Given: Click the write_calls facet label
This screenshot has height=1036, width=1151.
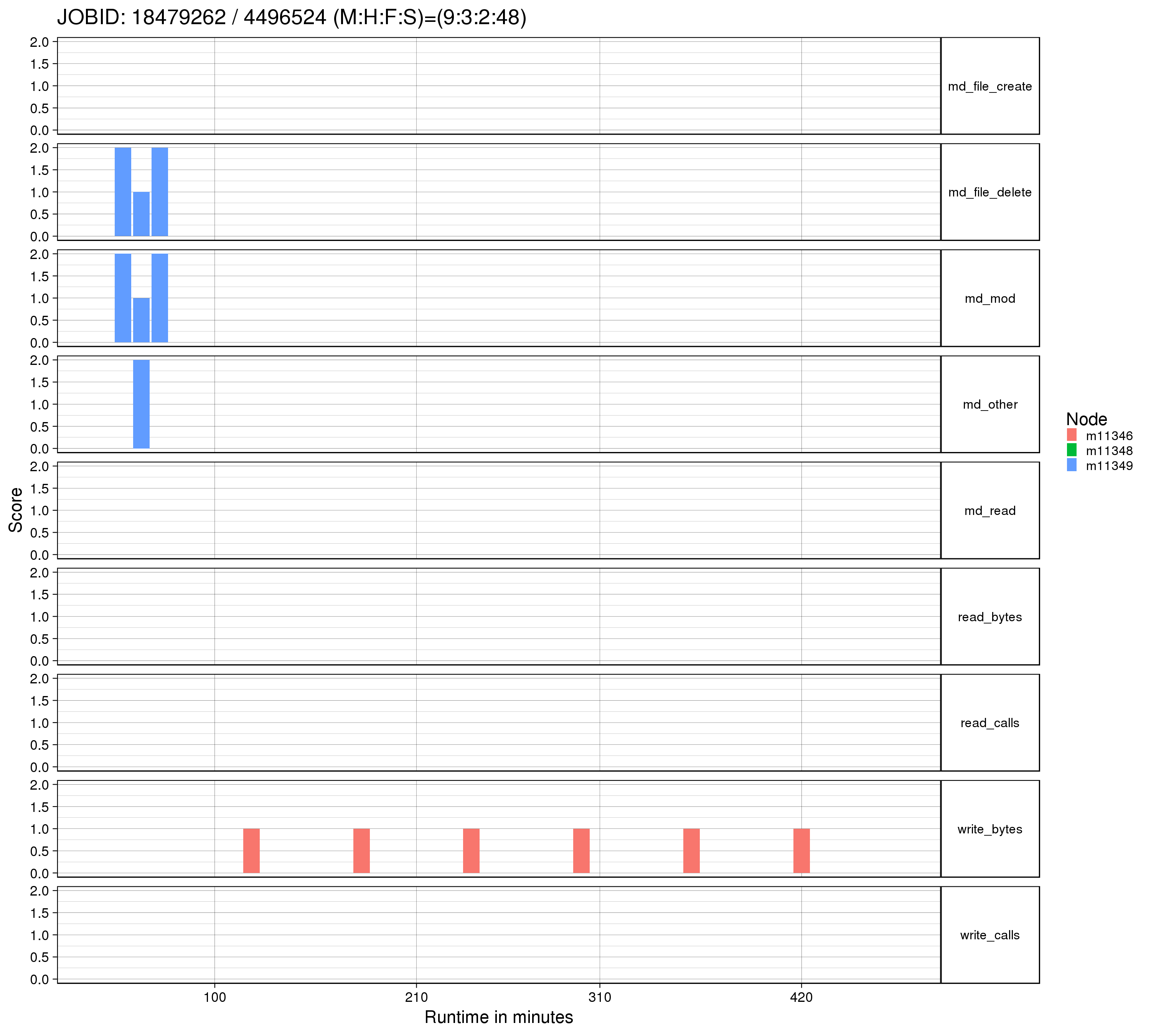Looking at the screenshot, I should click(989, 935).
